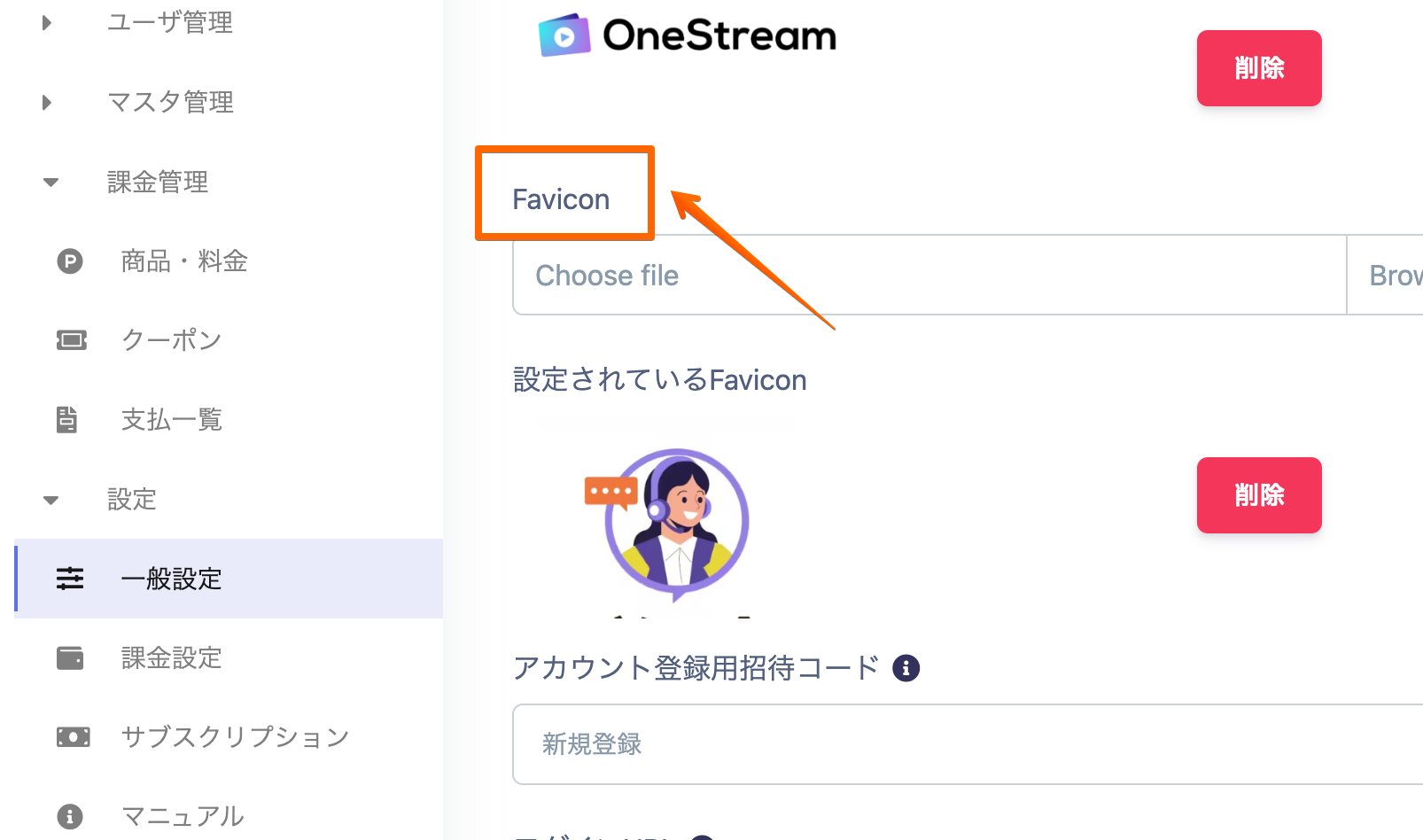The image size is (1423, 840).
Task: Delete the current Favicon with 削除
Action: [x=1258, y=495]
